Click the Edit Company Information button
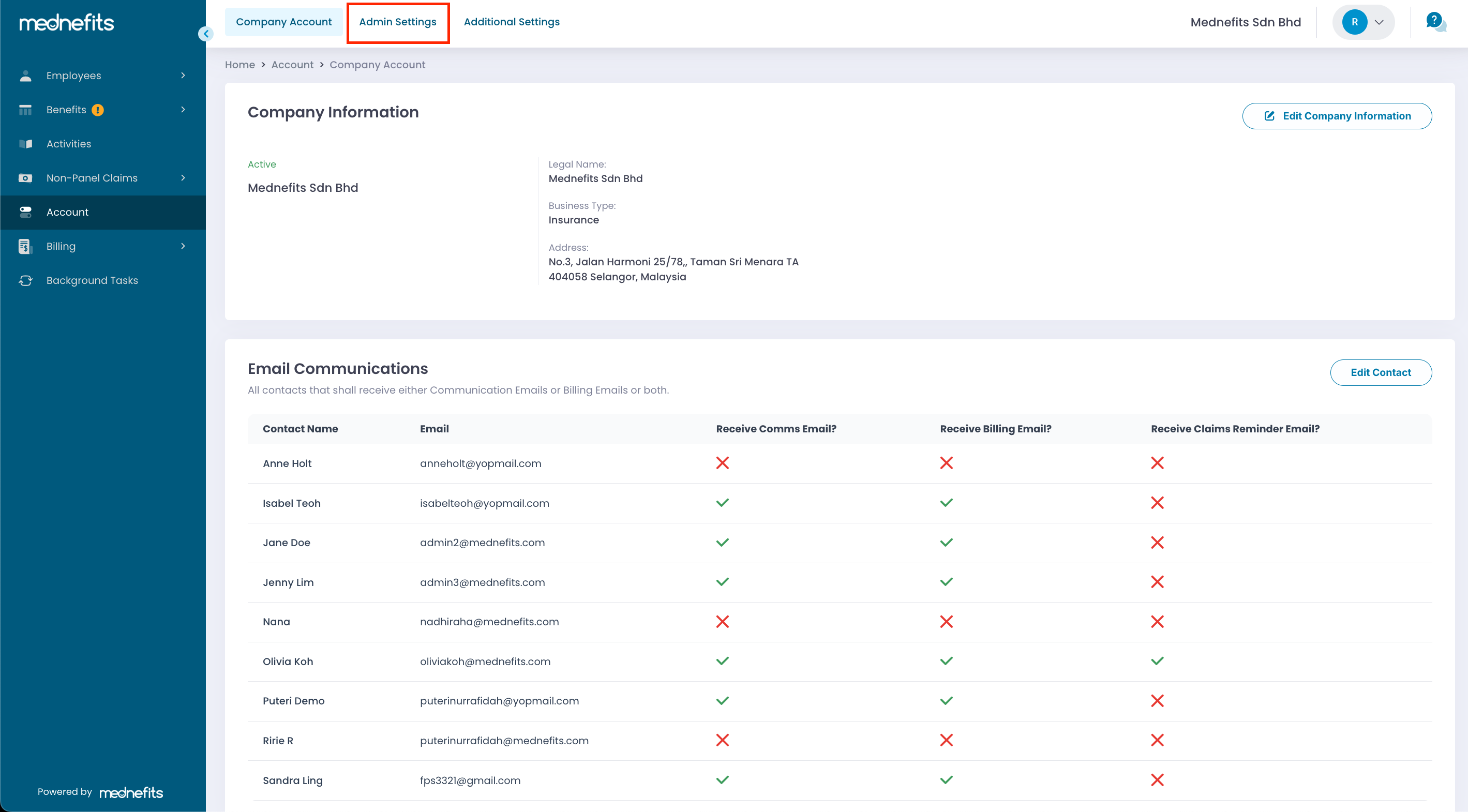This screenshot has height=812, width=1468. click(1337, 116)
